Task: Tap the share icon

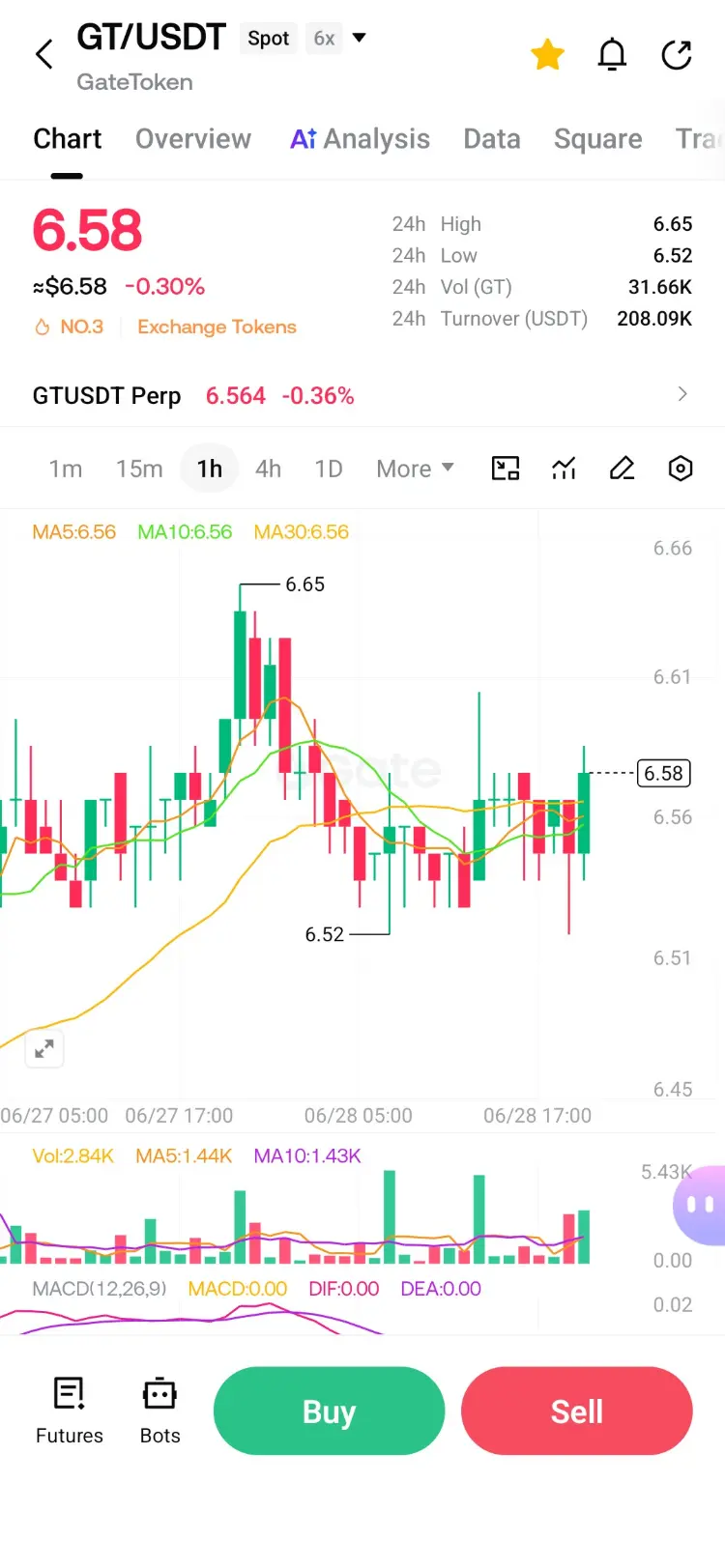Action: 677,55
